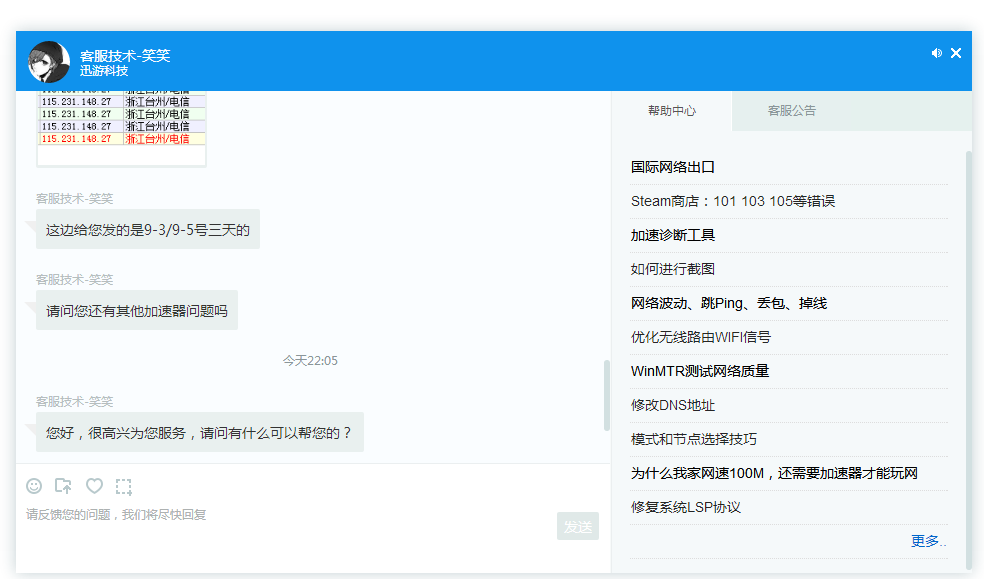This screenshot has height=579, width=984.
Task: Open the emoji picker icon
Action: [x=34, y=486]
